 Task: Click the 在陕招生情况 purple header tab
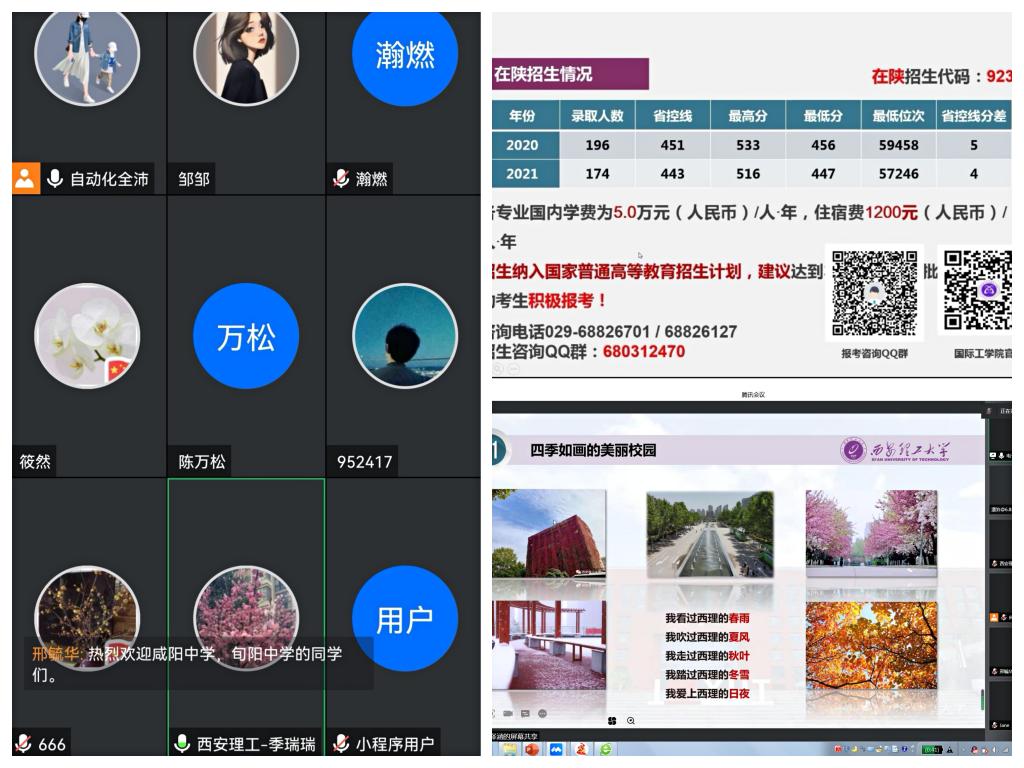tap(570, 74)
